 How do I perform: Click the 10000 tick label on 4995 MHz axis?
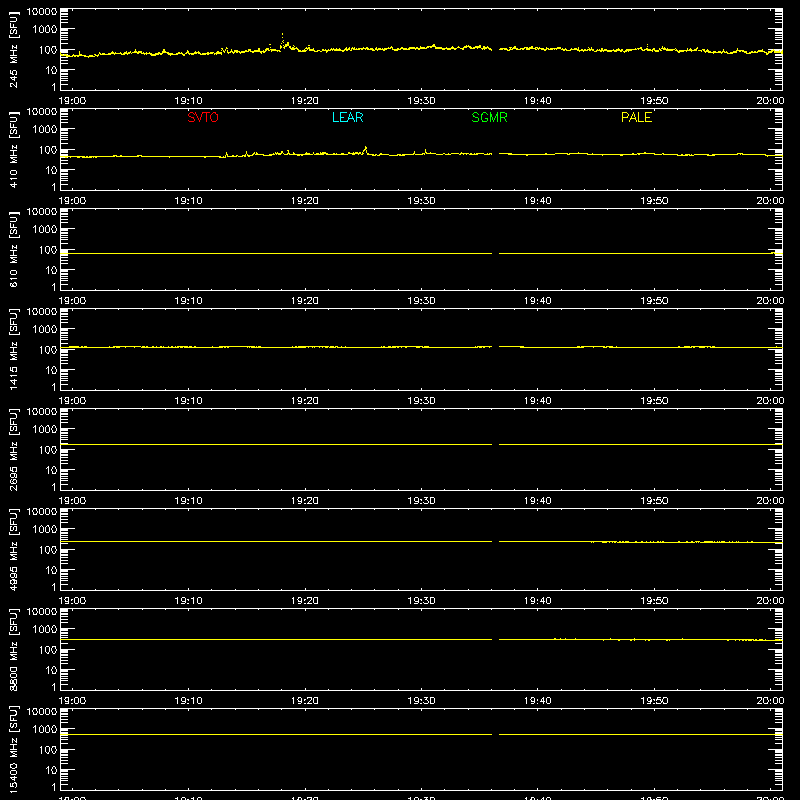pos(42,511)
